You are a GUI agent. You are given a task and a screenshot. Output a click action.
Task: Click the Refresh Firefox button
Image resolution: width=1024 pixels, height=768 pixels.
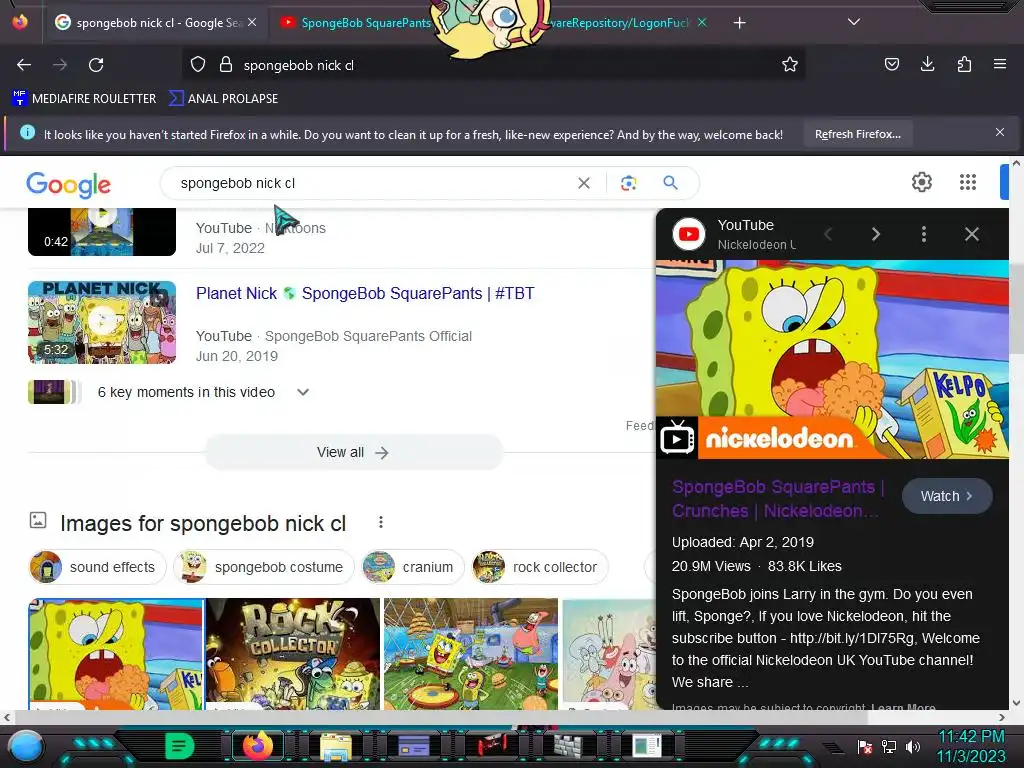(x=857, y=135)
